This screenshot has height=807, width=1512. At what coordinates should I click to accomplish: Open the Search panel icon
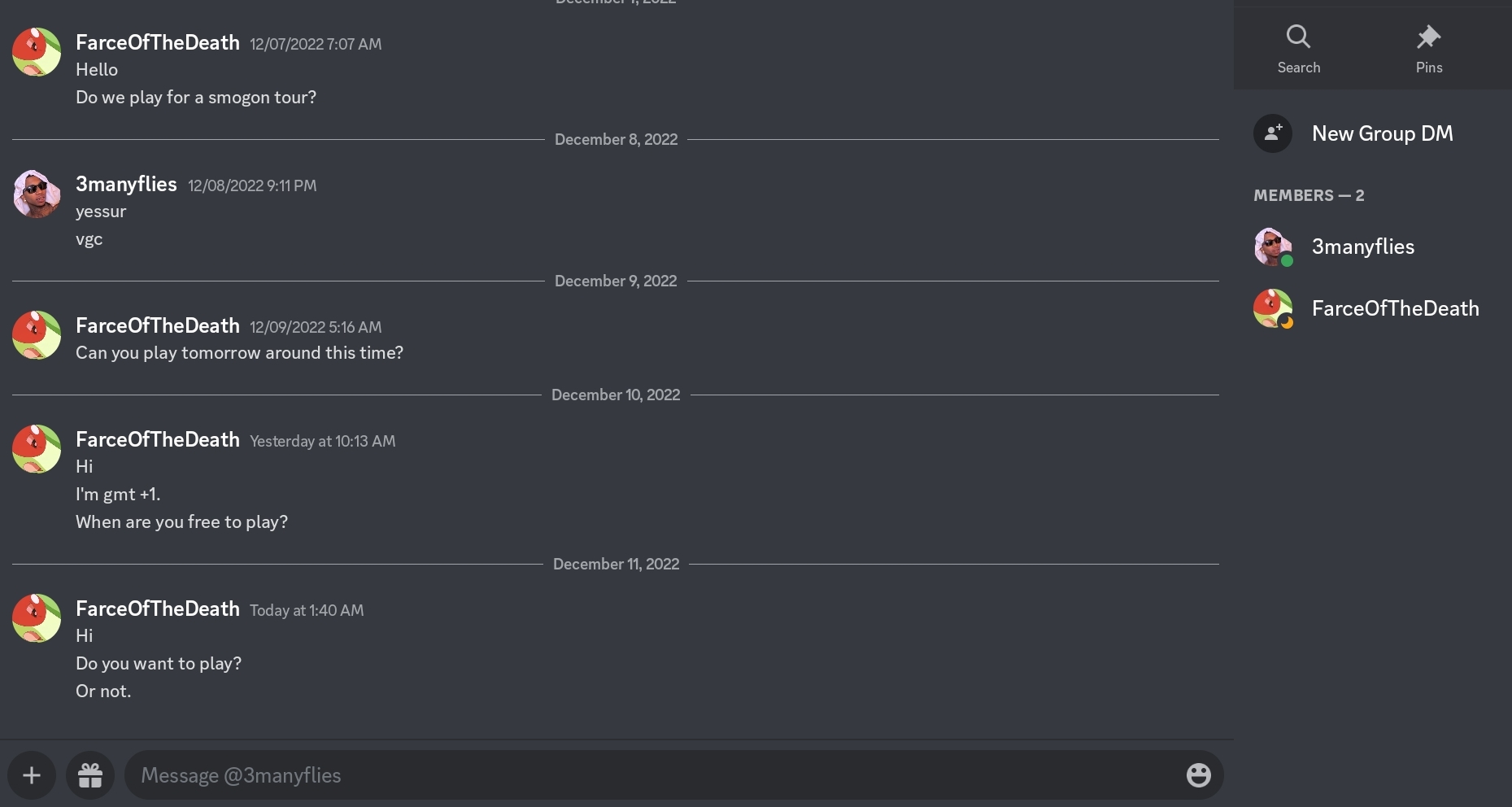[1298, 37]
